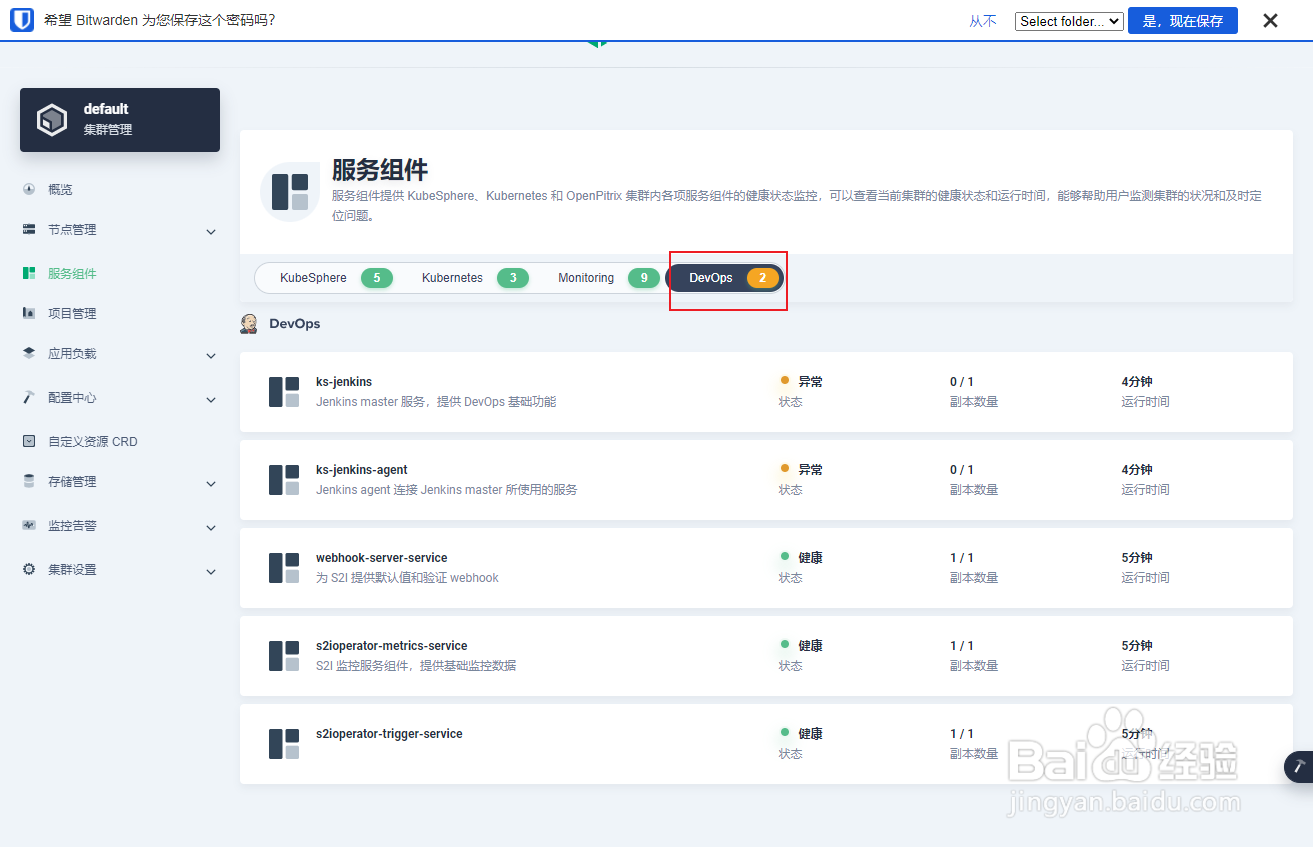Expand the 应用负载 menu chevron
Image resolution: width=1313 pixels, height=847 pixels.
tap(211, 356)
